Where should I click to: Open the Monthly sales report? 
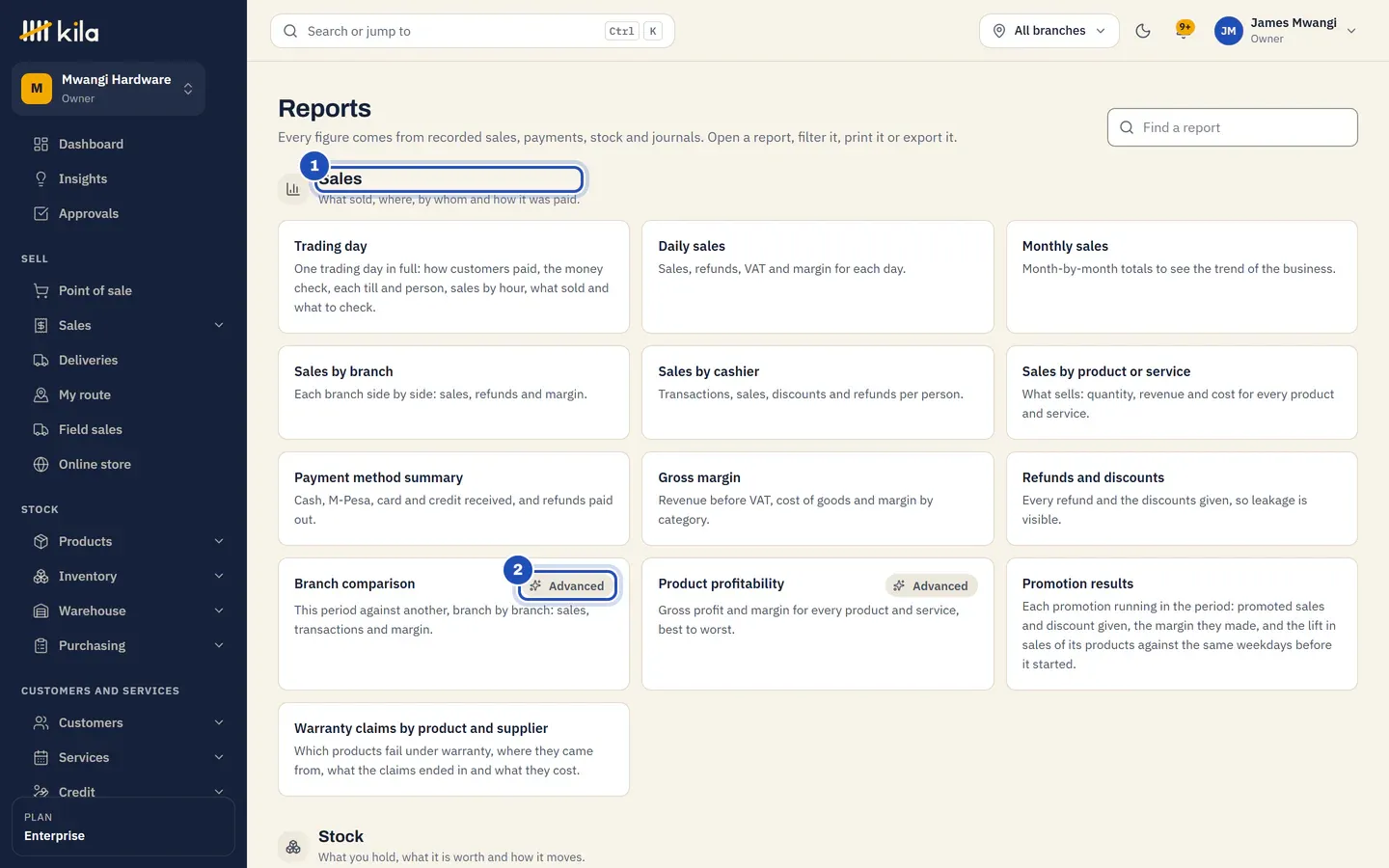[x=1182, y=277]
